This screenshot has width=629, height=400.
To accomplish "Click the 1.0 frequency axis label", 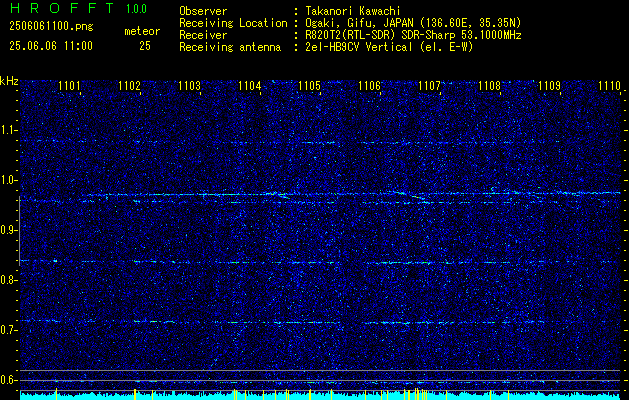I will 8,180.
